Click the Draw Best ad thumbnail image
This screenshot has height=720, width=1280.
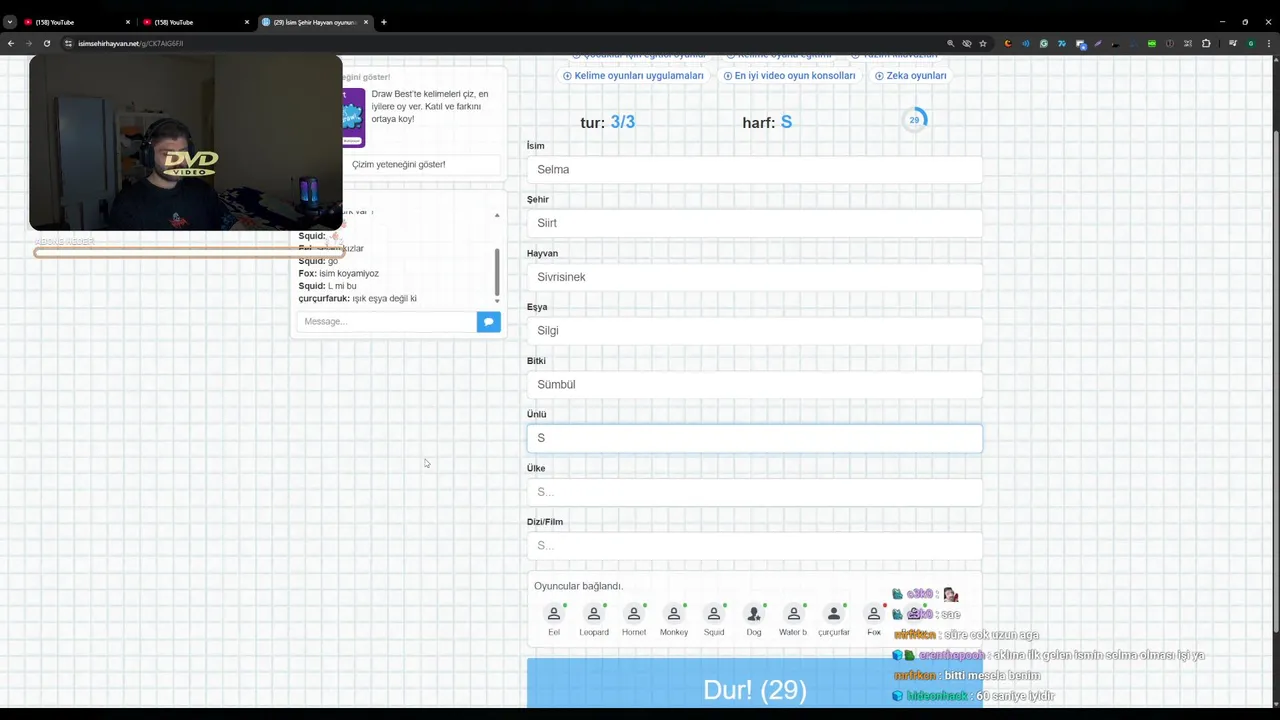(x=354, y=117)
